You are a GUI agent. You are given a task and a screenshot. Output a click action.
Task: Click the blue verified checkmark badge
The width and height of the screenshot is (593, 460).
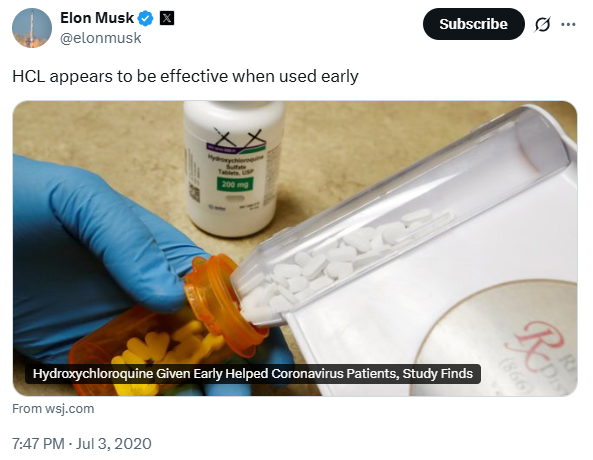[146, 18]
